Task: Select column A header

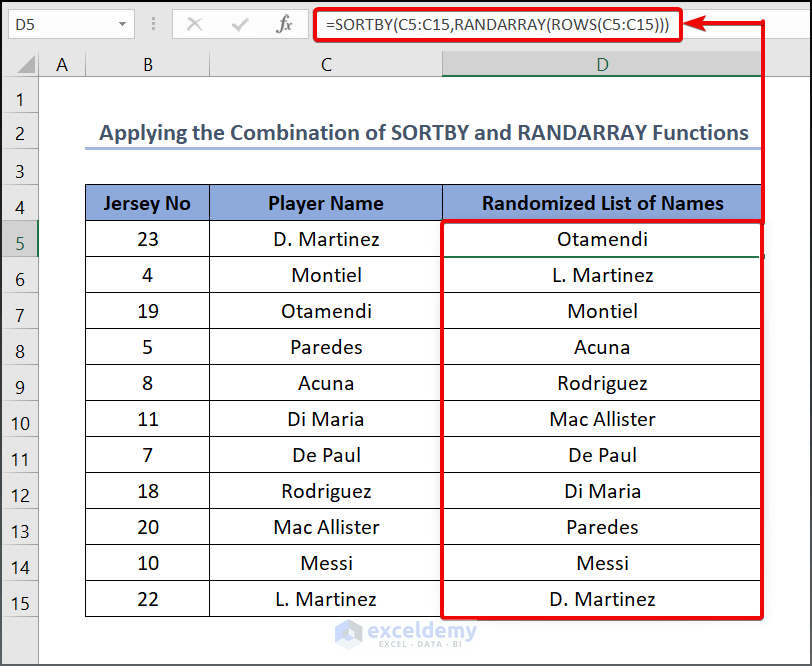Action: [62, 65]
